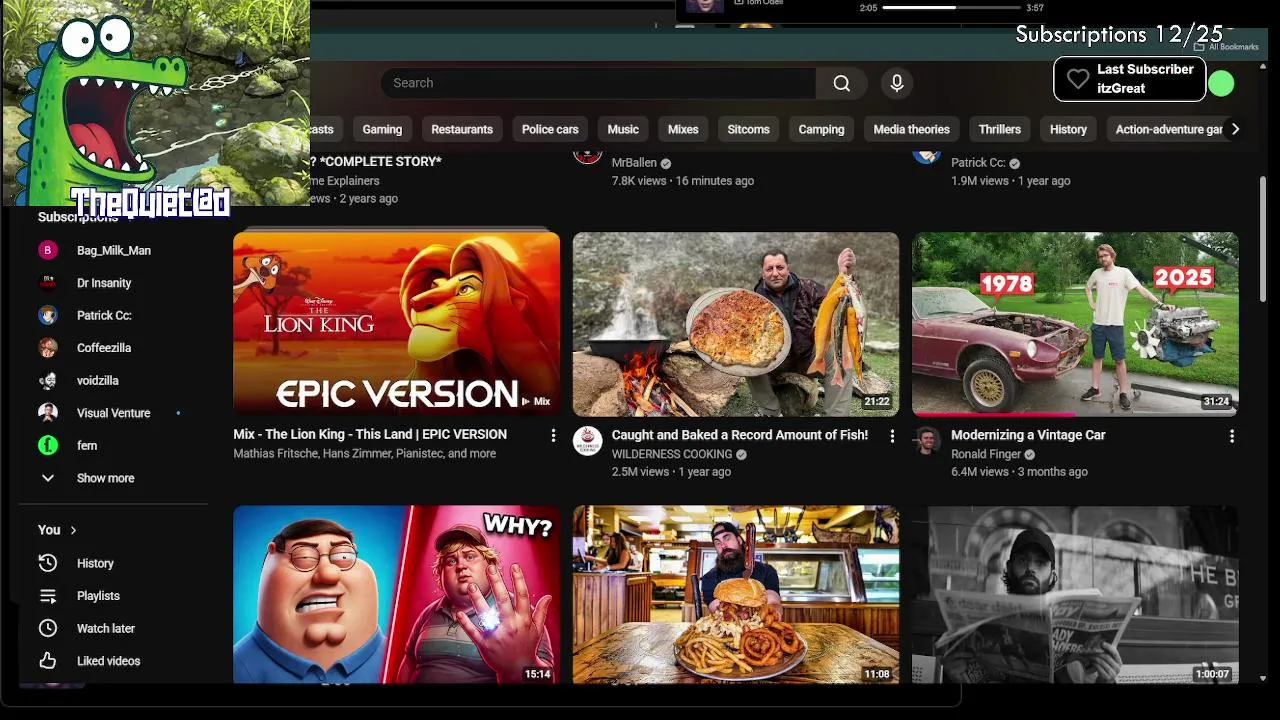Click the heart icon in Last Subscriber box
1280x720 pixels.
1078,79
